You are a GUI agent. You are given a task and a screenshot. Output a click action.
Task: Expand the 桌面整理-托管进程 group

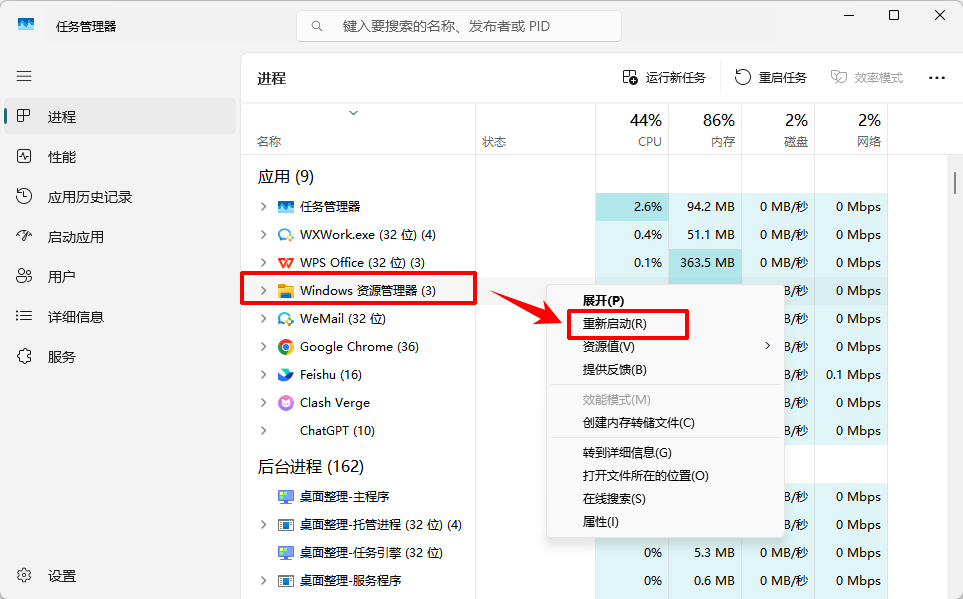(x=263, y=525)
